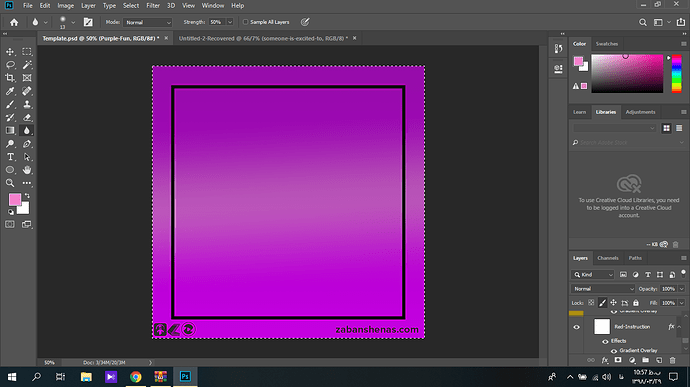Open the layer Fill slider dropdown

pos(682,303)
